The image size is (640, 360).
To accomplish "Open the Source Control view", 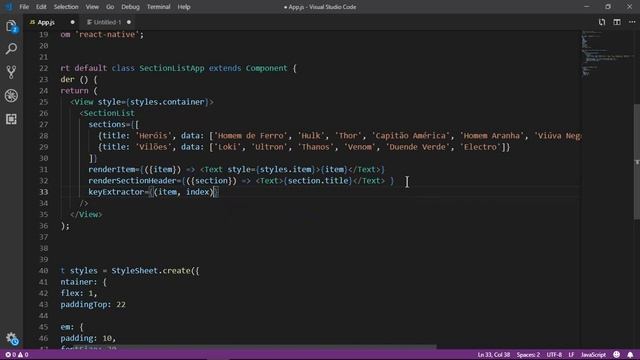I will point(11,72).
